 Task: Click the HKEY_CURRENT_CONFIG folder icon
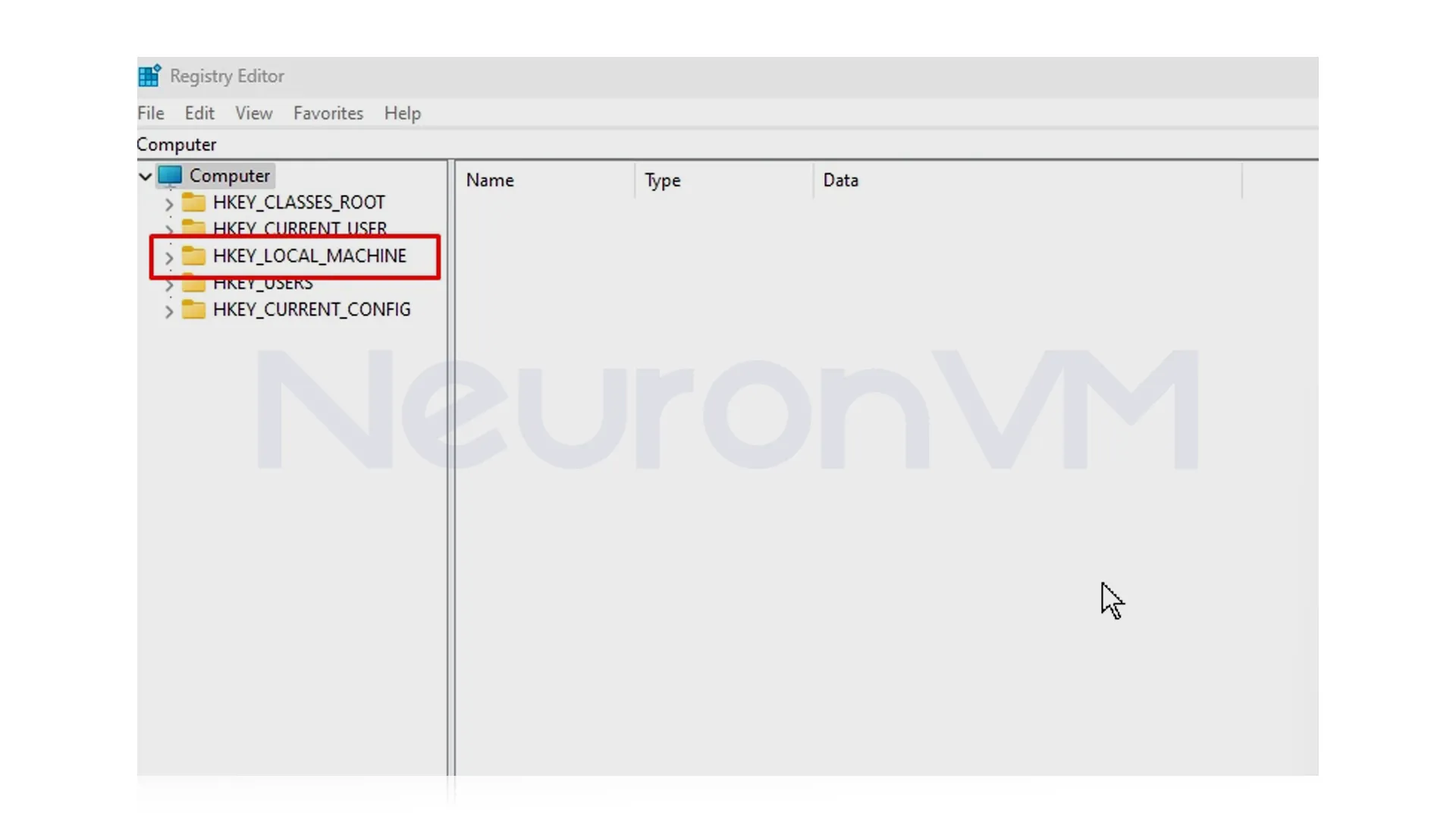(x=193, y=309)
